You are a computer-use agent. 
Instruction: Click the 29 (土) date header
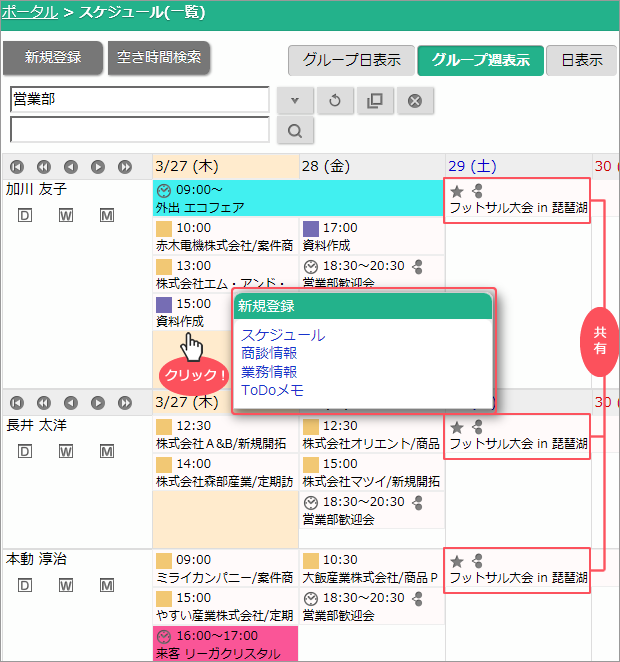point(472,166)
